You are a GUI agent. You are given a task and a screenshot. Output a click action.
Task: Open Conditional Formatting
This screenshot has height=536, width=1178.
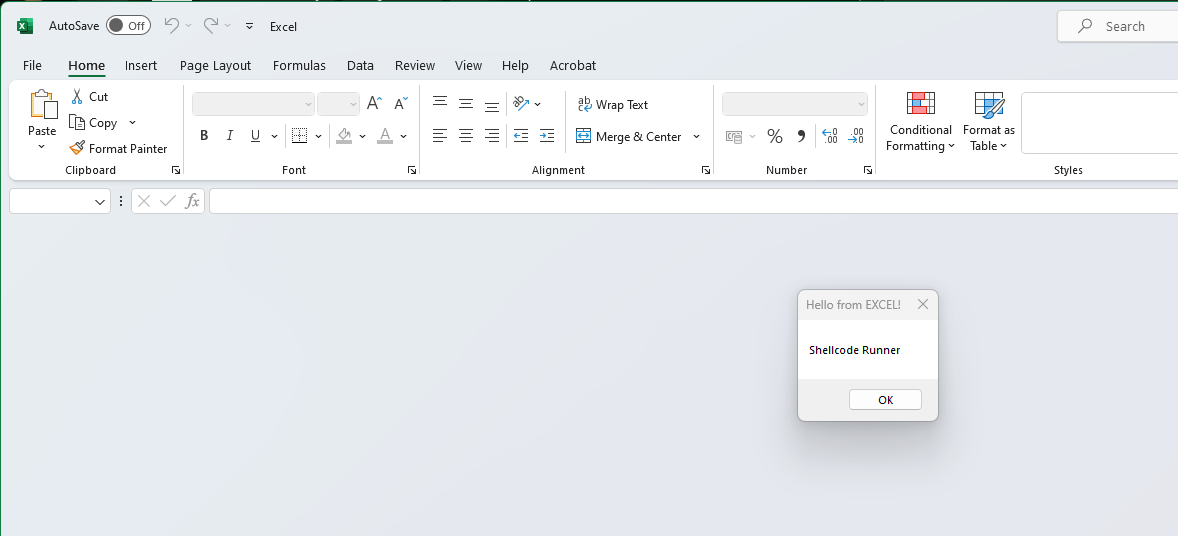(920, 122)
